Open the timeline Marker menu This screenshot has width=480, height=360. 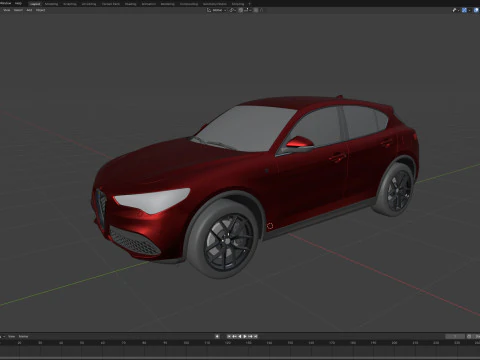tap(23, 336)
